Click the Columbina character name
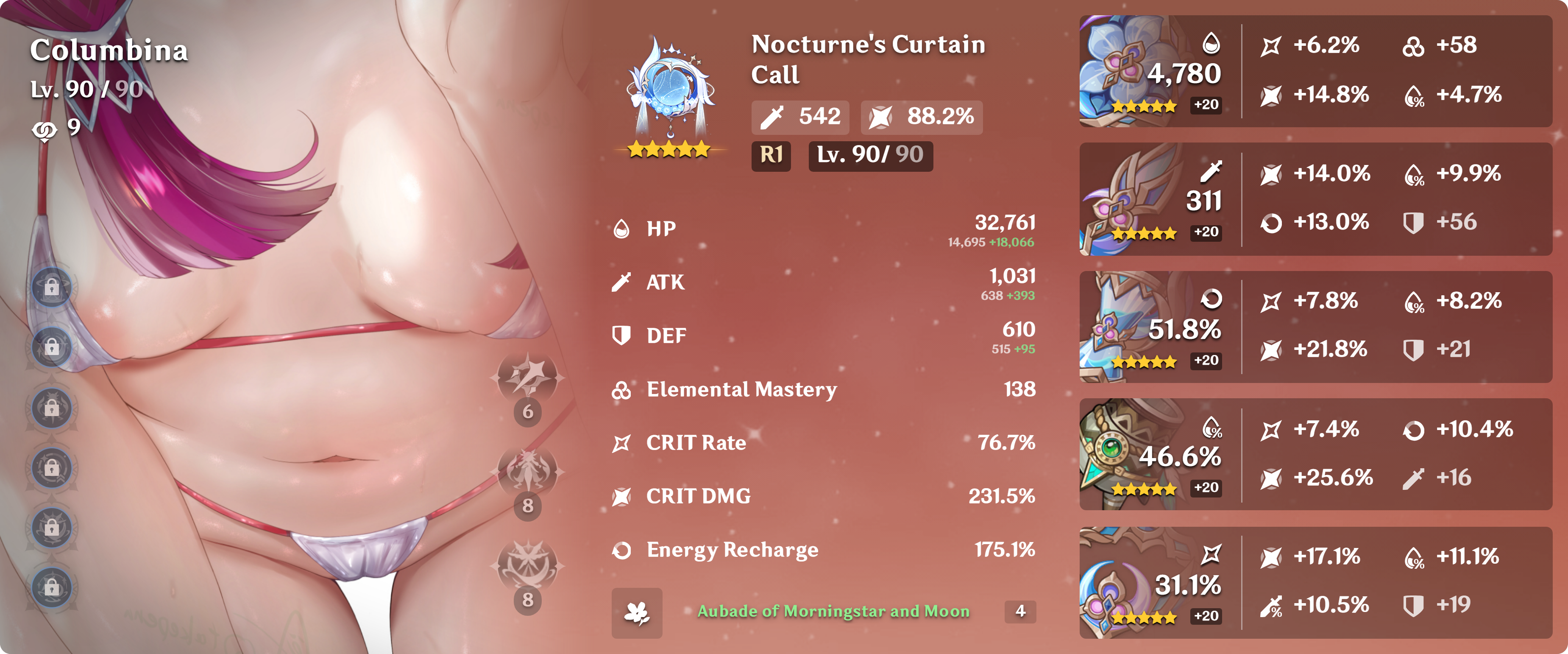 point(109,50)
